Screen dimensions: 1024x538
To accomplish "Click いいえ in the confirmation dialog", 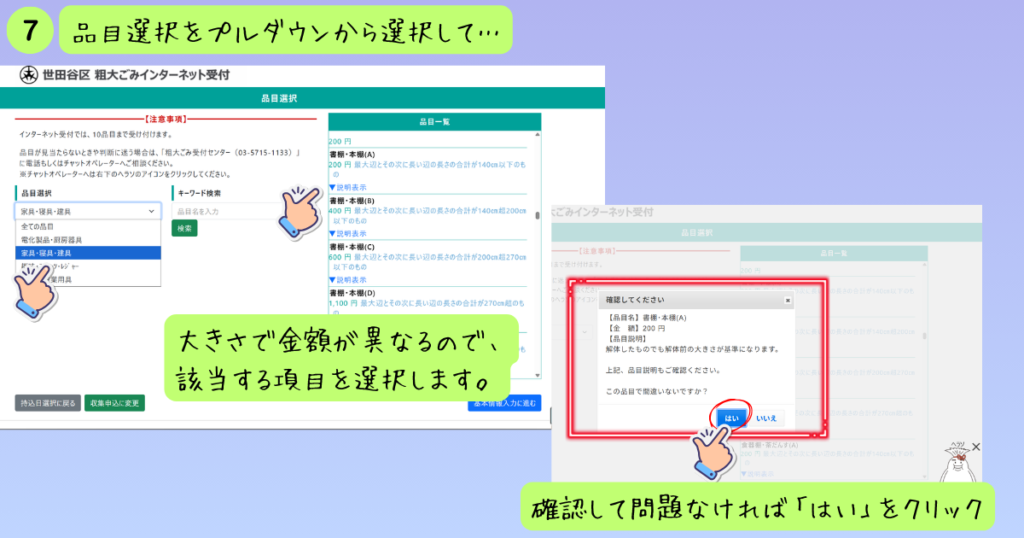I will (766, 419).
